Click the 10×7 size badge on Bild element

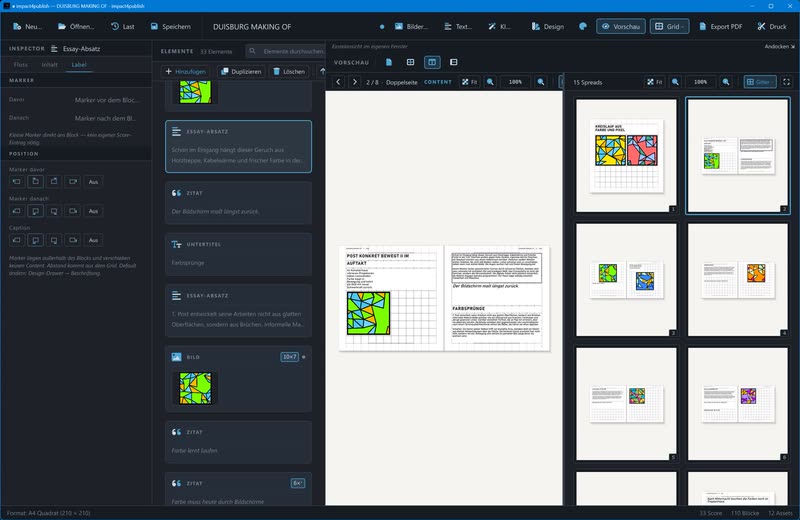click(x=289, y=357)
